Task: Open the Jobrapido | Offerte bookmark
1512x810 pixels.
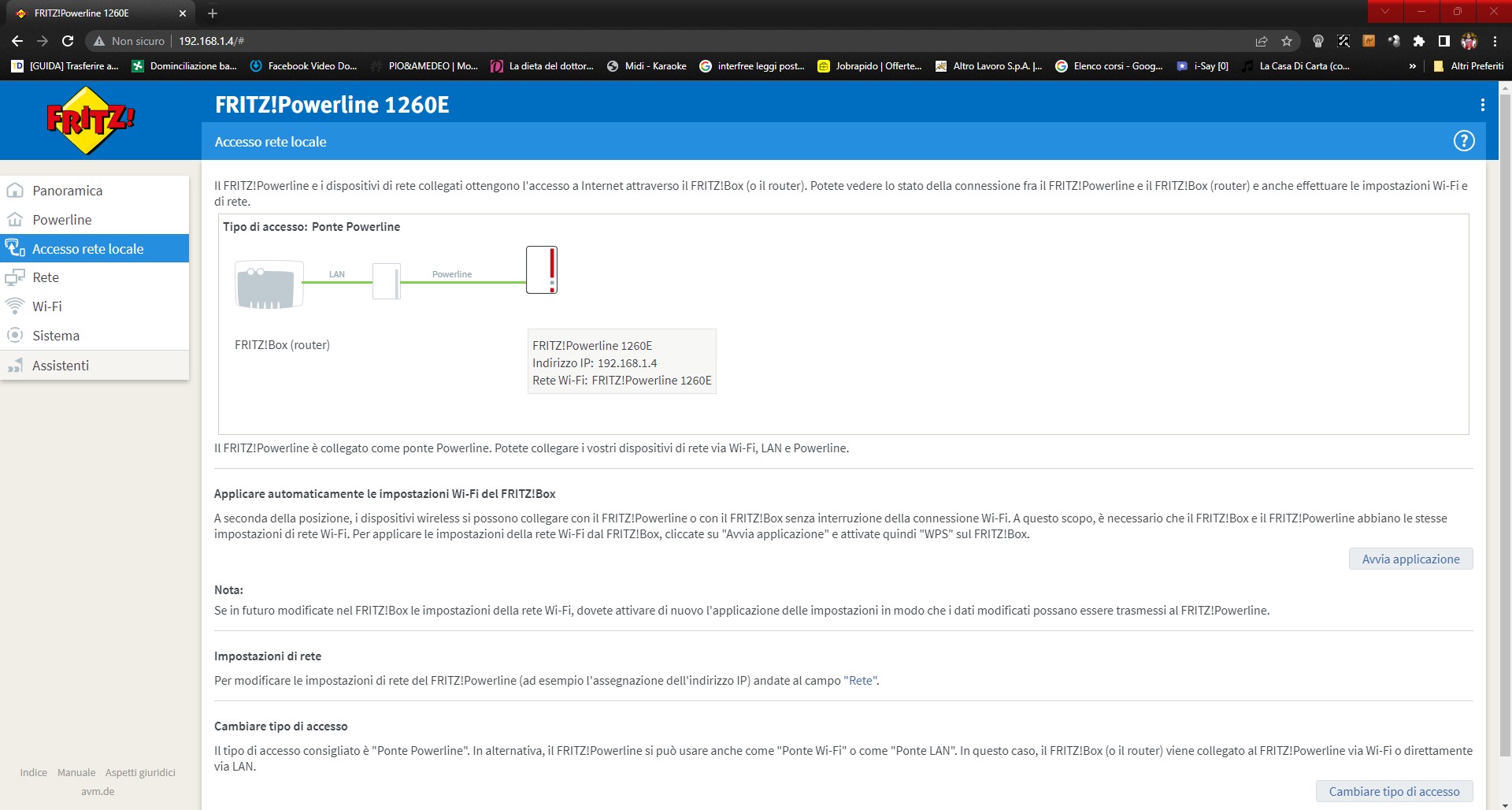Action: [869, 66]
